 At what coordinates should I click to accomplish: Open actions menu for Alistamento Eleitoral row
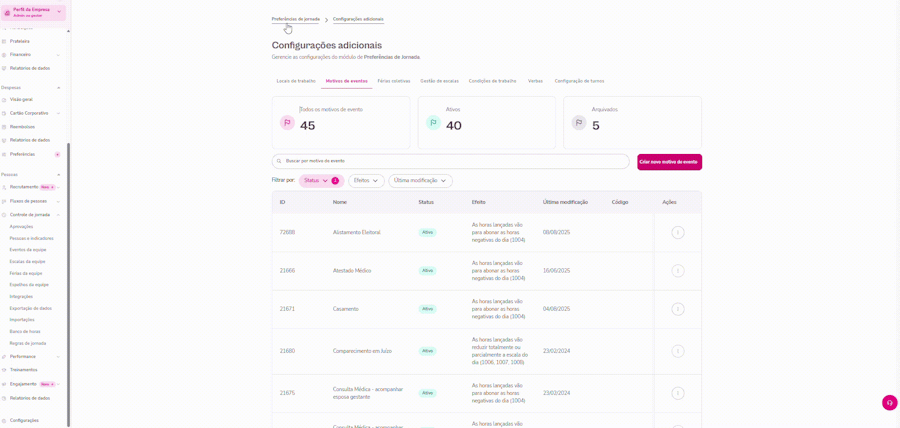pyautogui.click(x=677, y=232)
